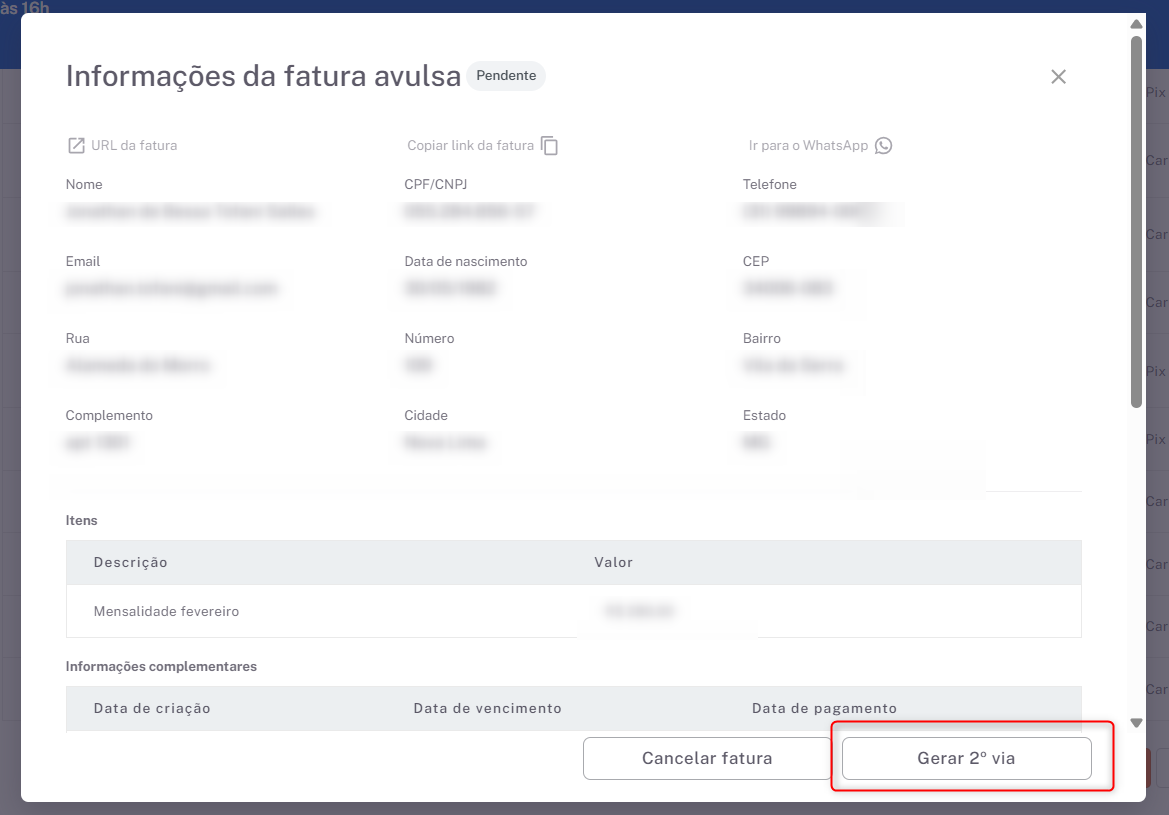Screen dimensions: 1169x815
Task: Click the dialog's vertical scrollbar thumb
Action: pos(1136,220)
